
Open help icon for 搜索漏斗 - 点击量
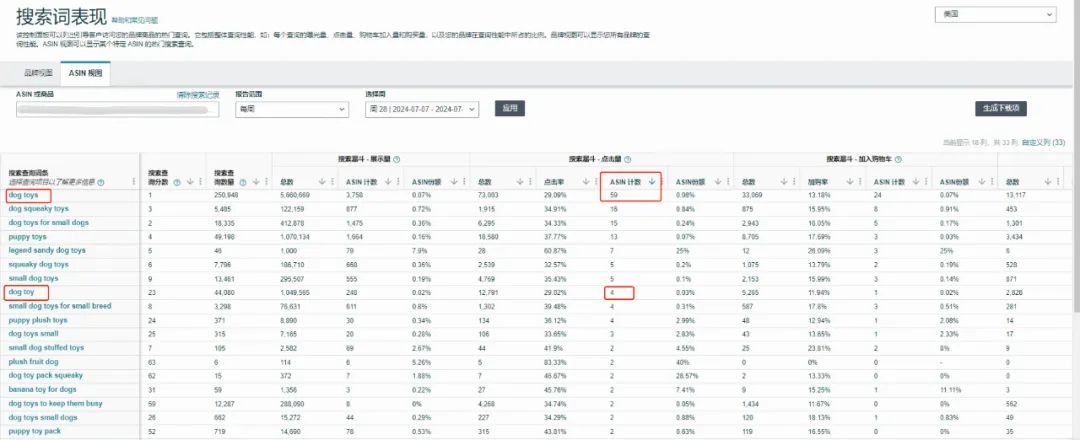627,159
